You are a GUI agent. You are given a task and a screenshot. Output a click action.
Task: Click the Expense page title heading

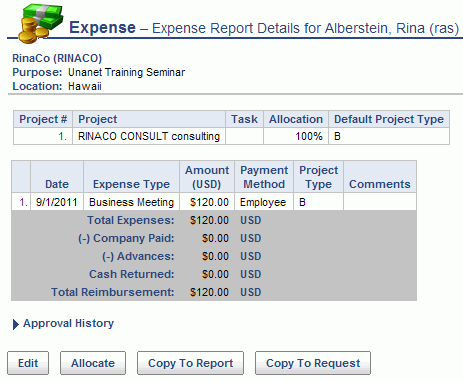point(102,28)
